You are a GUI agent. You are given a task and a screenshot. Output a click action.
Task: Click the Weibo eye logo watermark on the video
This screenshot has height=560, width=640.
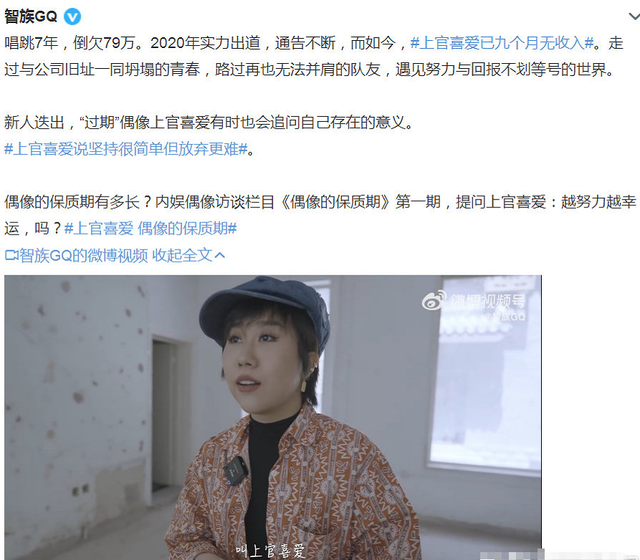coord(434,301)
